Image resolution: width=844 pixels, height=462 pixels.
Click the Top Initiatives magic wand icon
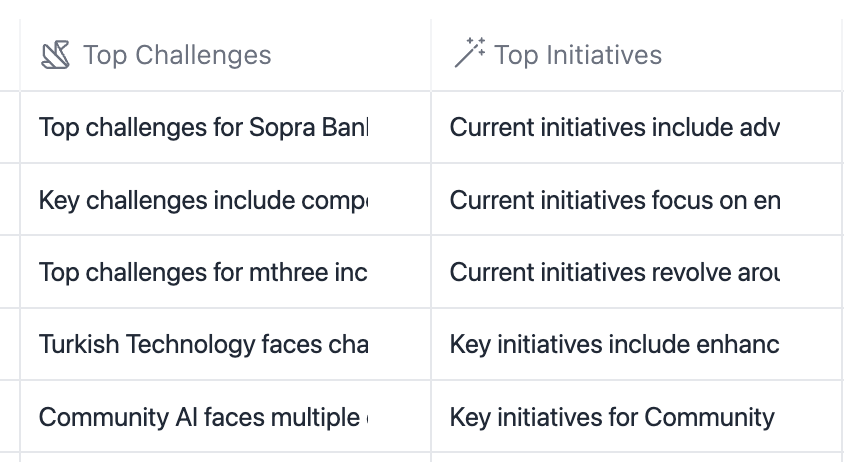coord(469,54)
